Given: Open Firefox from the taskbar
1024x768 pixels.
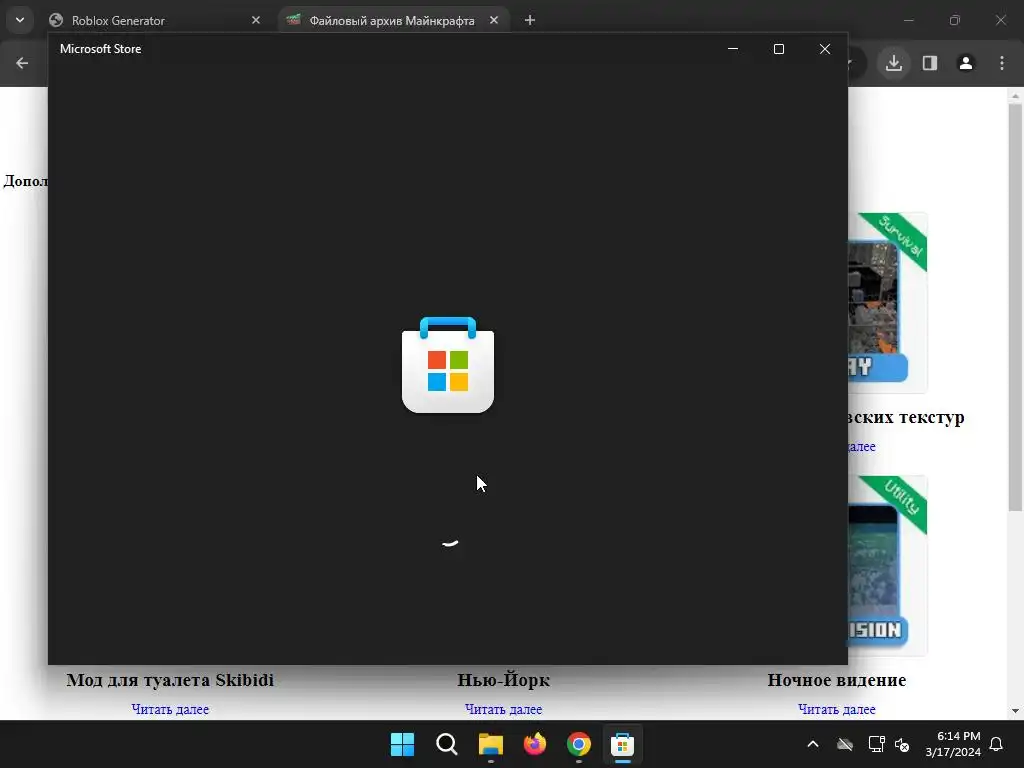Looking at the screenshot, I should 535,744.
